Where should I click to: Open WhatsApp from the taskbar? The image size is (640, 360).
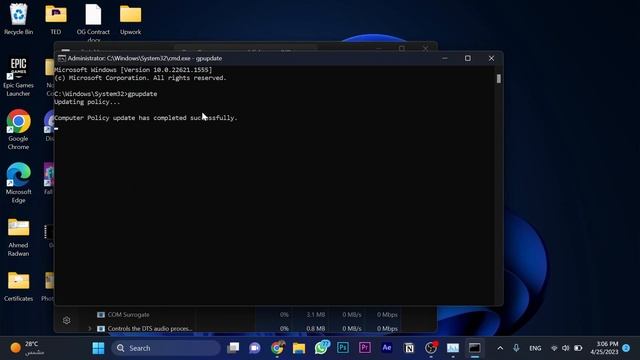[x=322, y=348]
